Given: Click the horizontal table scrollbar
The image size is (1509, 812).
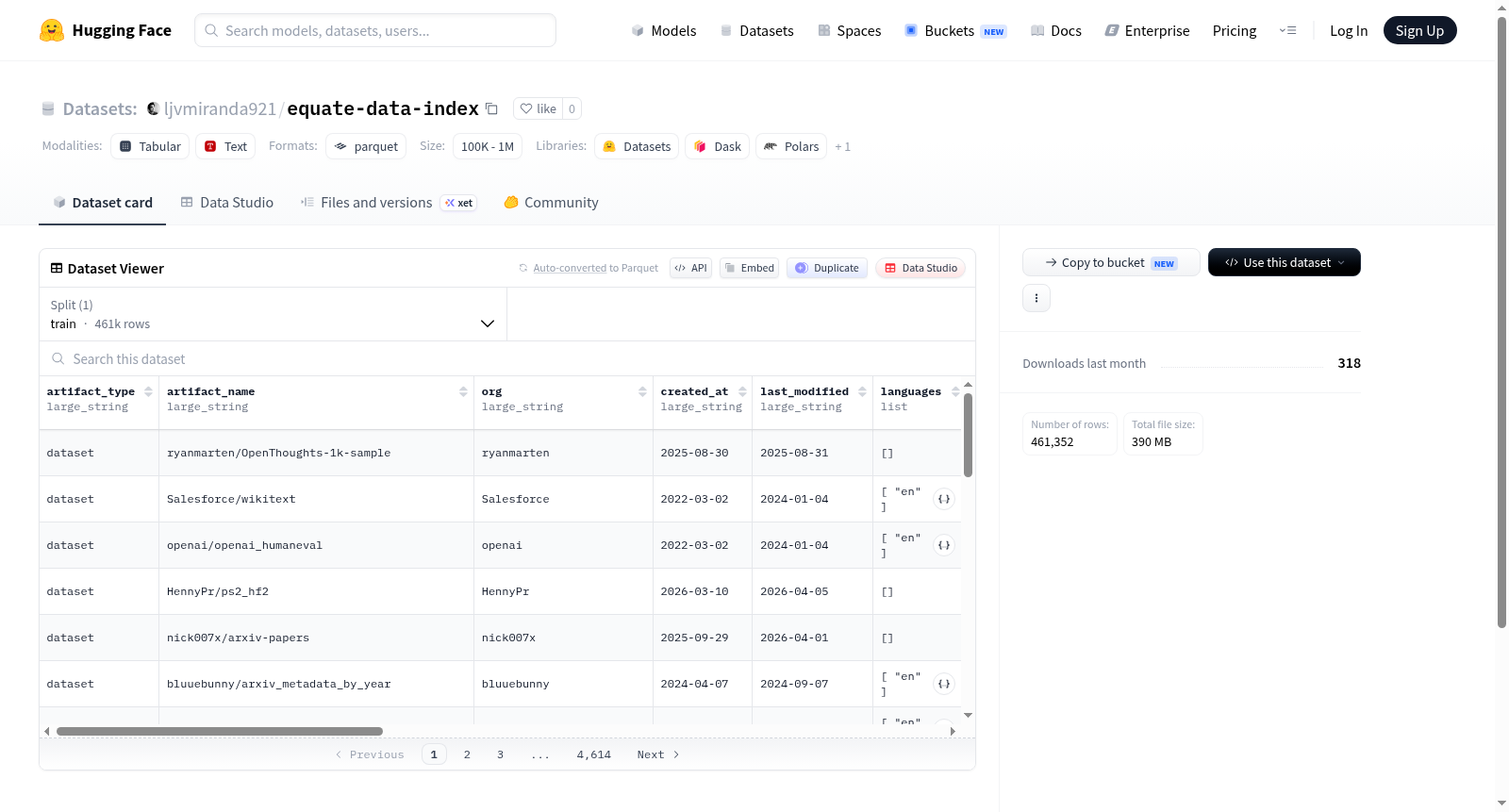Looking at the screenshot, I should click(220, 731).
